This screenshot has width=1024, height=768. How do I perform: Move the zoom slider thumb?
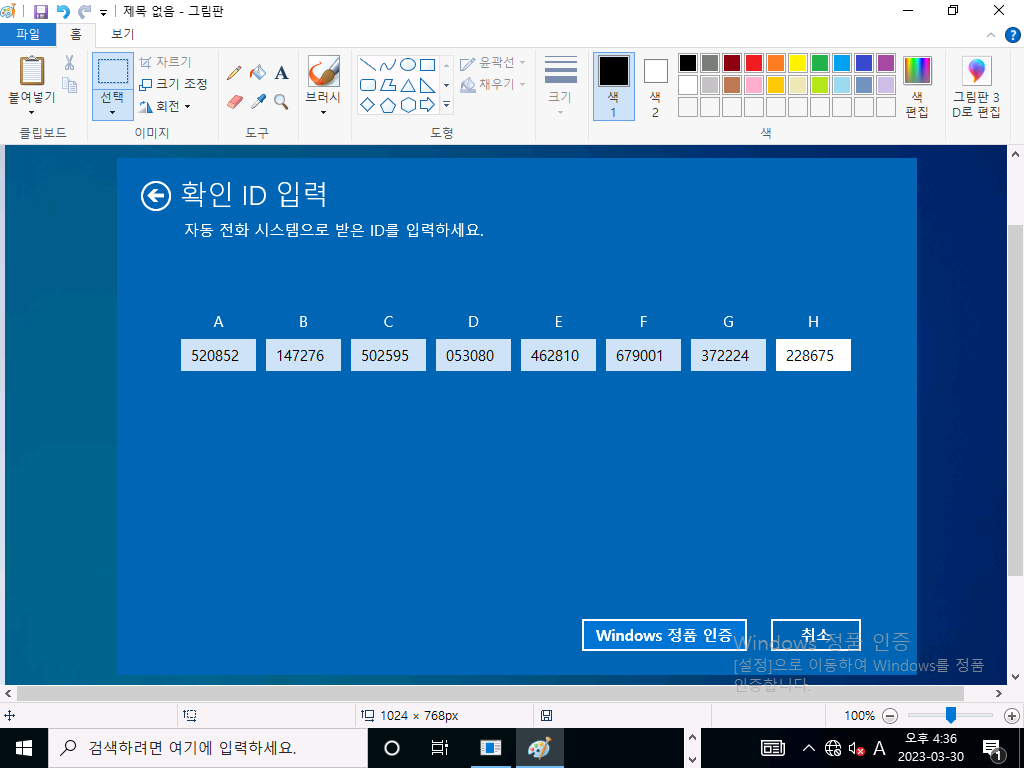tap(951, 715)
